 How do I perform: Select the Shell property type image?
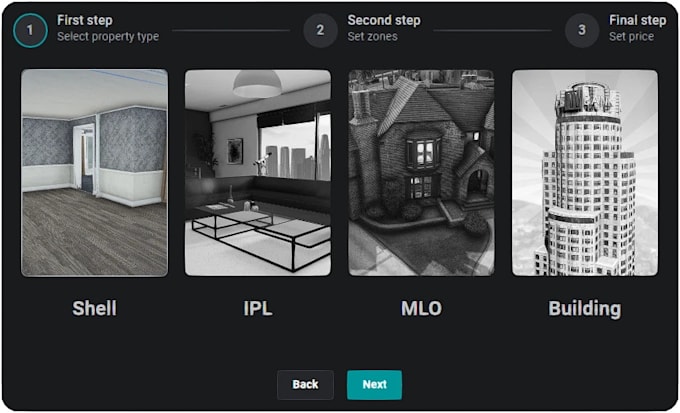pos(95,173)
